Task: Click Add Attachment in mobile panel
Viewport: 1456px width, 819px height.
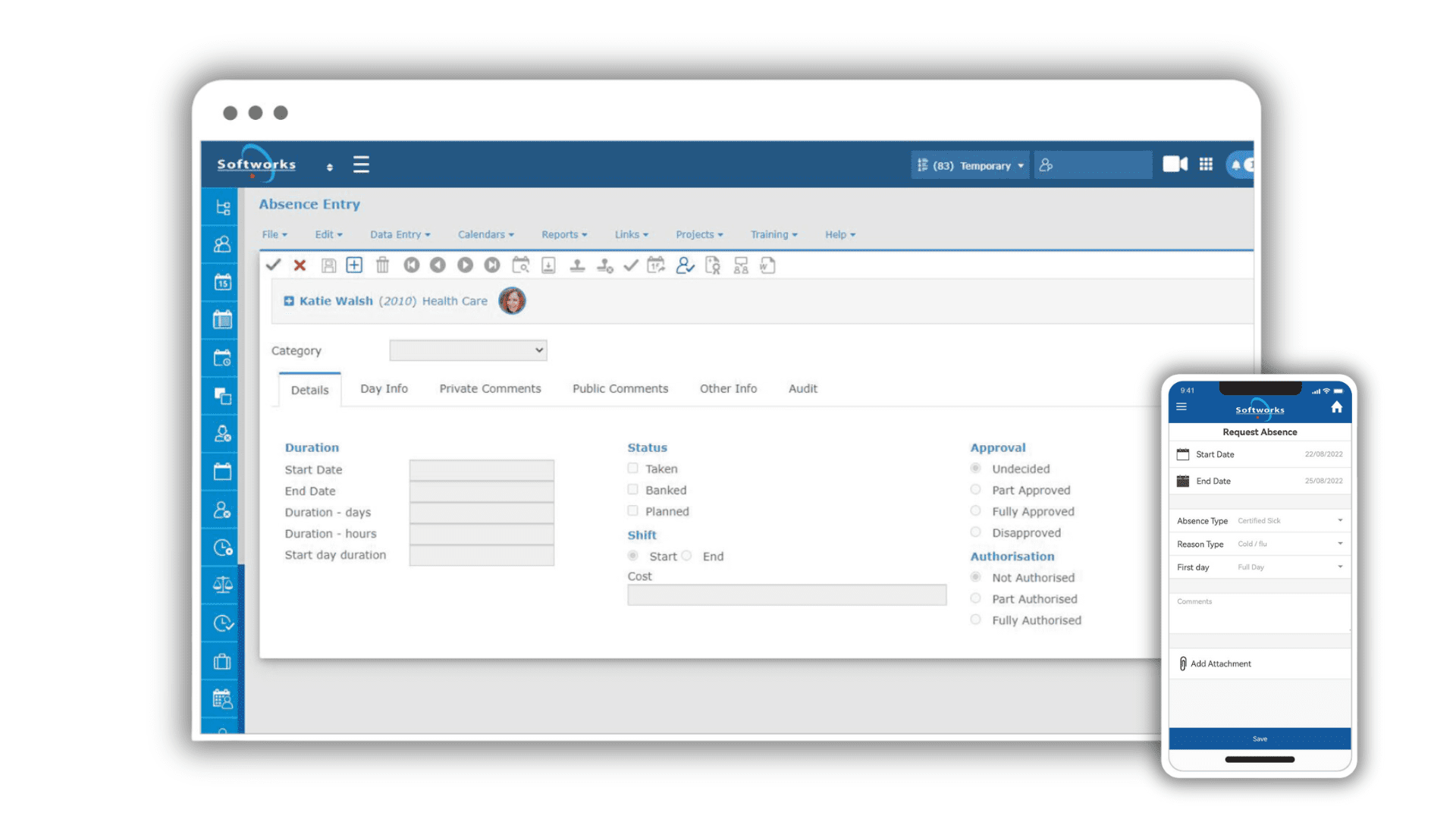Action: pyautogui.click(x=1221, y=663)
